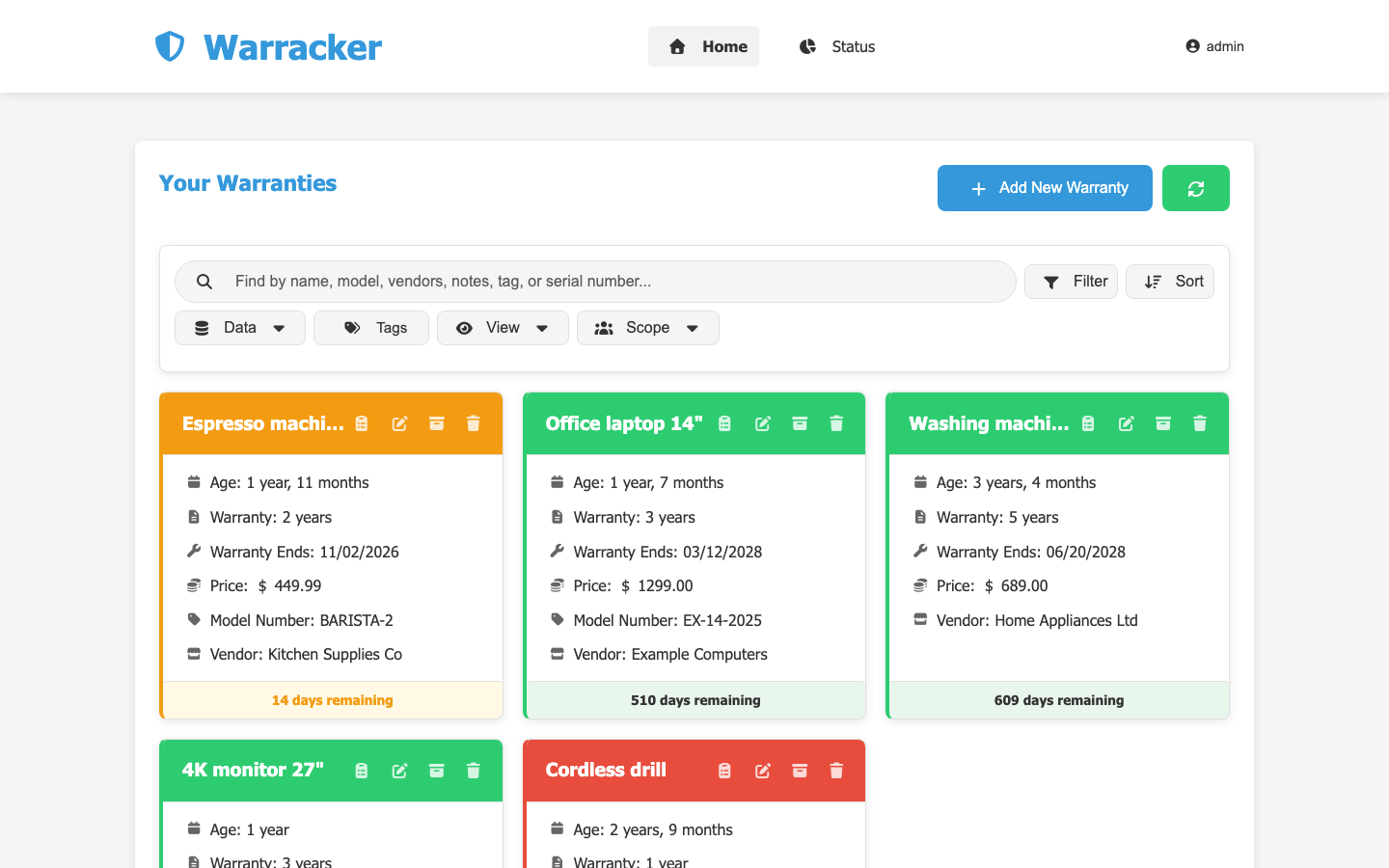Open notes icon on Washing machine card

[x=1088, y=423]
